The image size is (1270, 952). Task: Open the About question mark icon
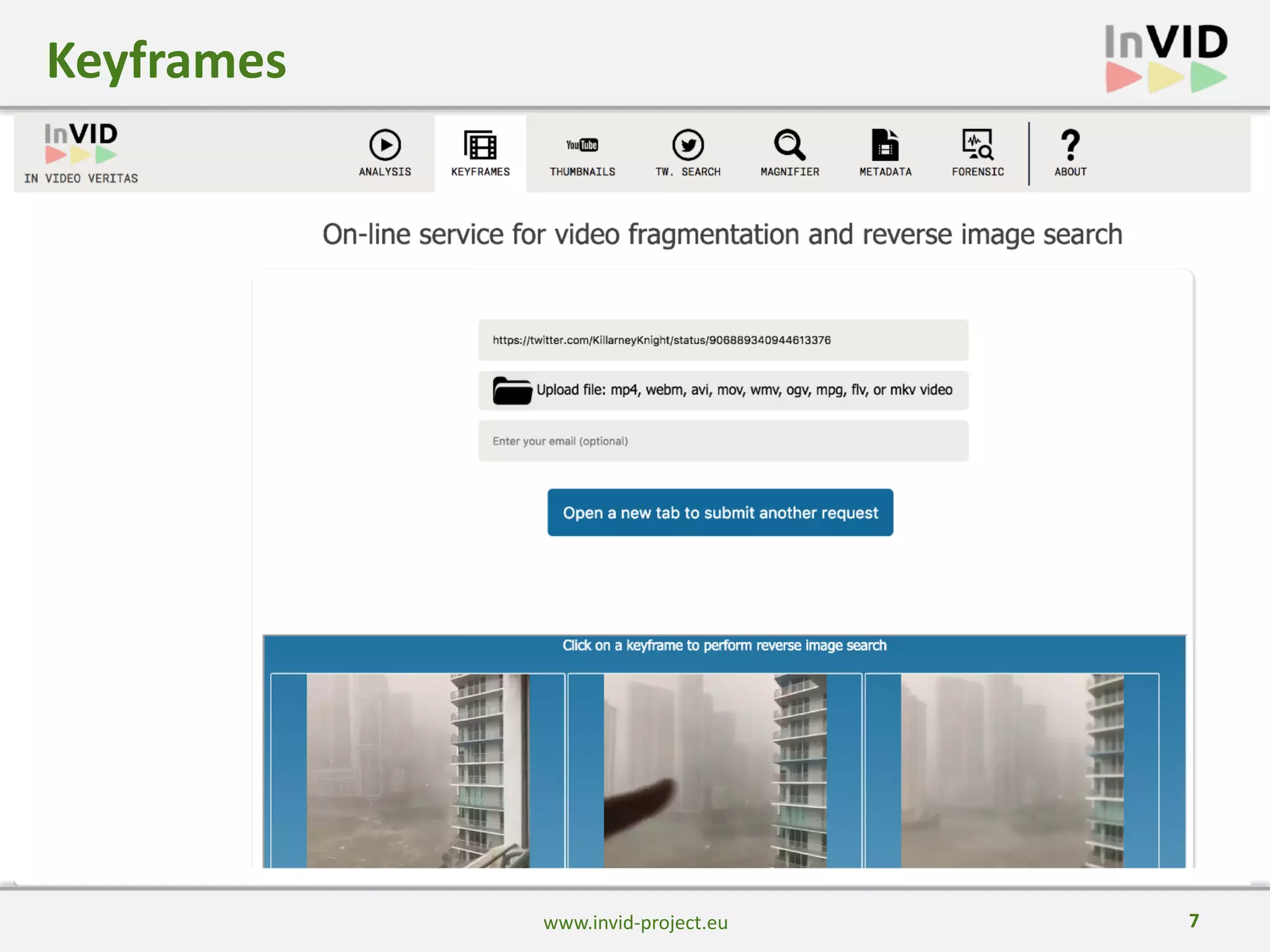(x=1070, y=145)
